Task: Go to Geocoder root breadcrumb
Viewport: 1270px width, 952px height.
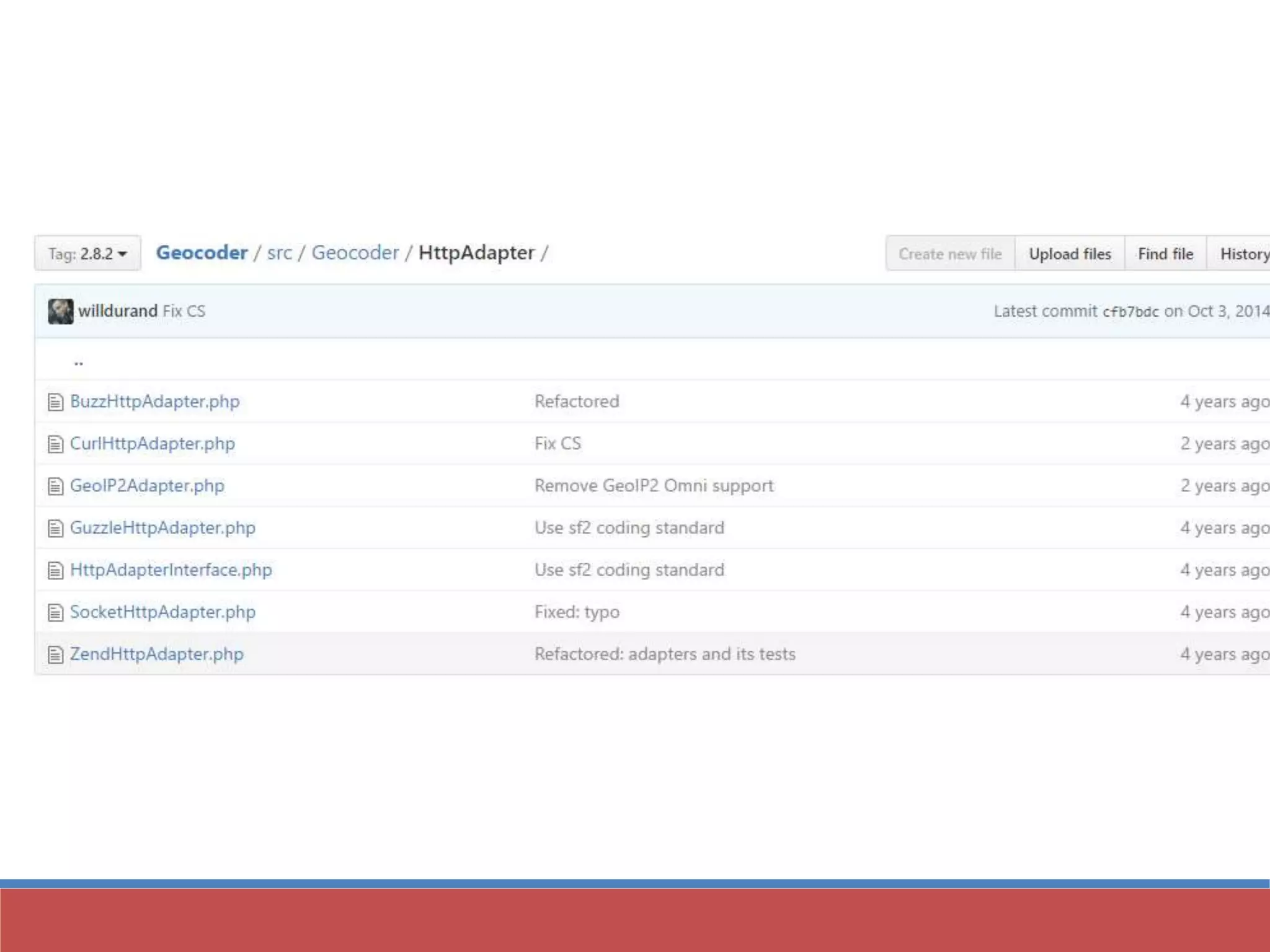Action: click(x=202, y=253)
